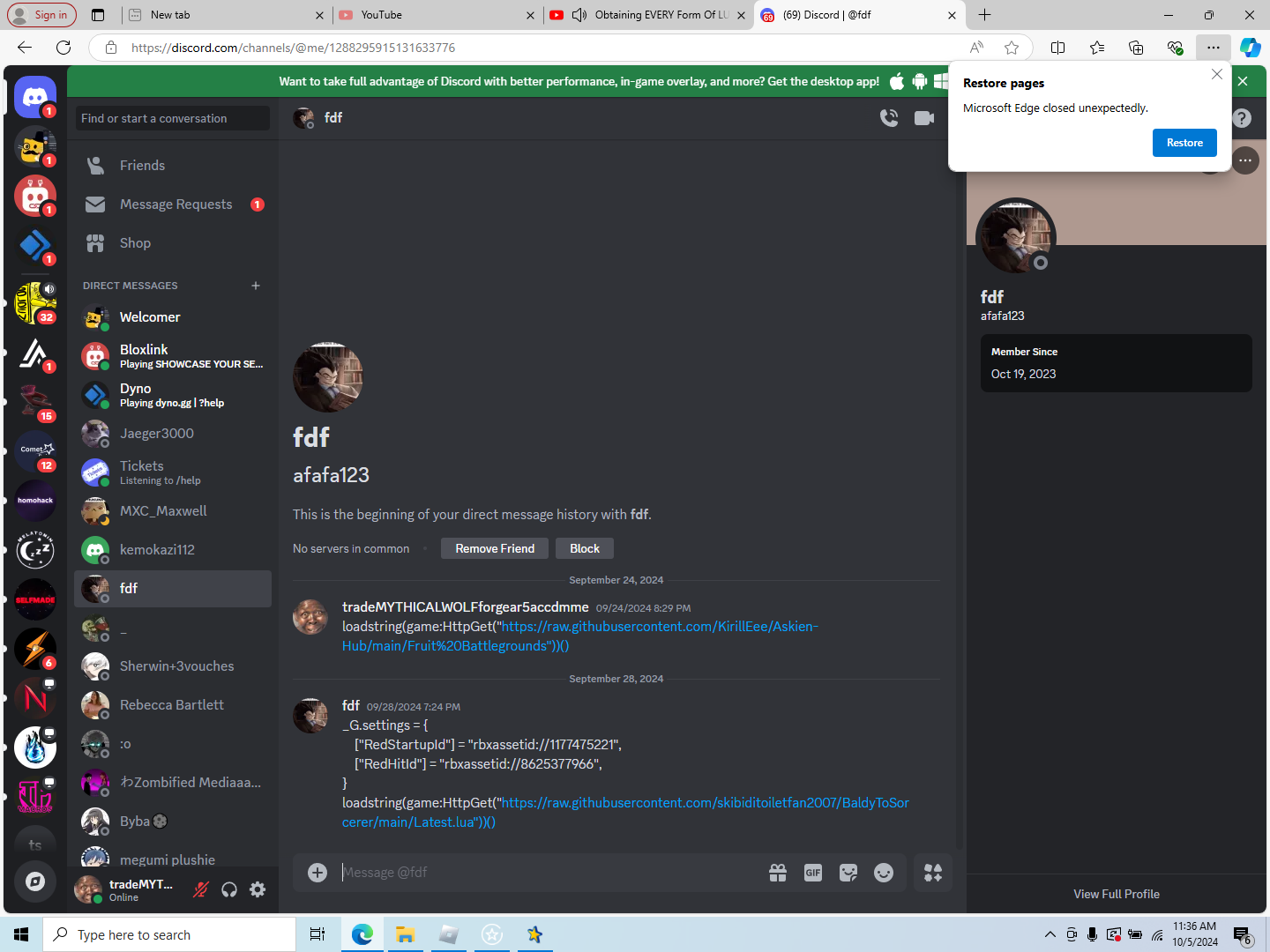Open user settings gear icon

258,889
